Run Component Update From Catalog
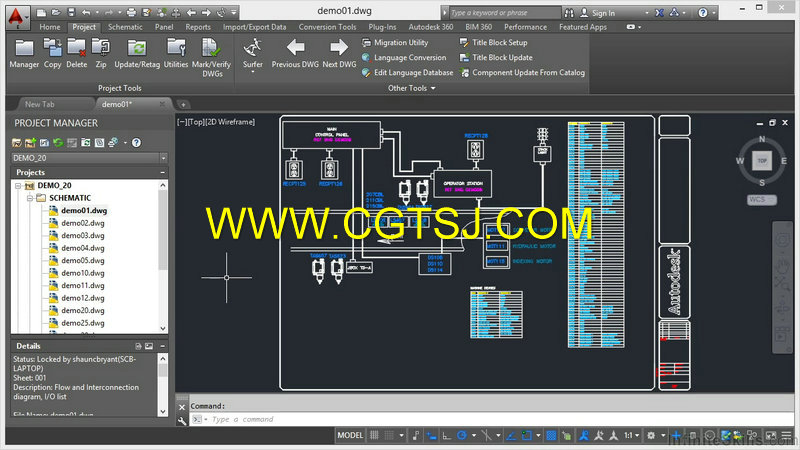Screen dimensions: 800x450 [522, 72]
